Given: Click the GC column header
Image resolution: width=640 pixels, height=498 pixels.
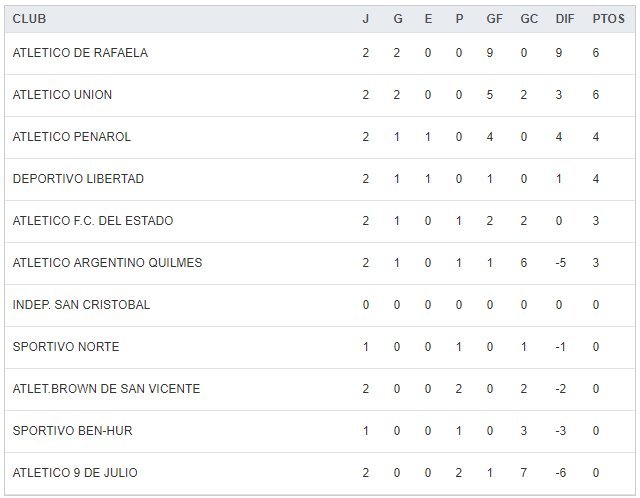Looking at the screenshot, I should coord(529,19).
